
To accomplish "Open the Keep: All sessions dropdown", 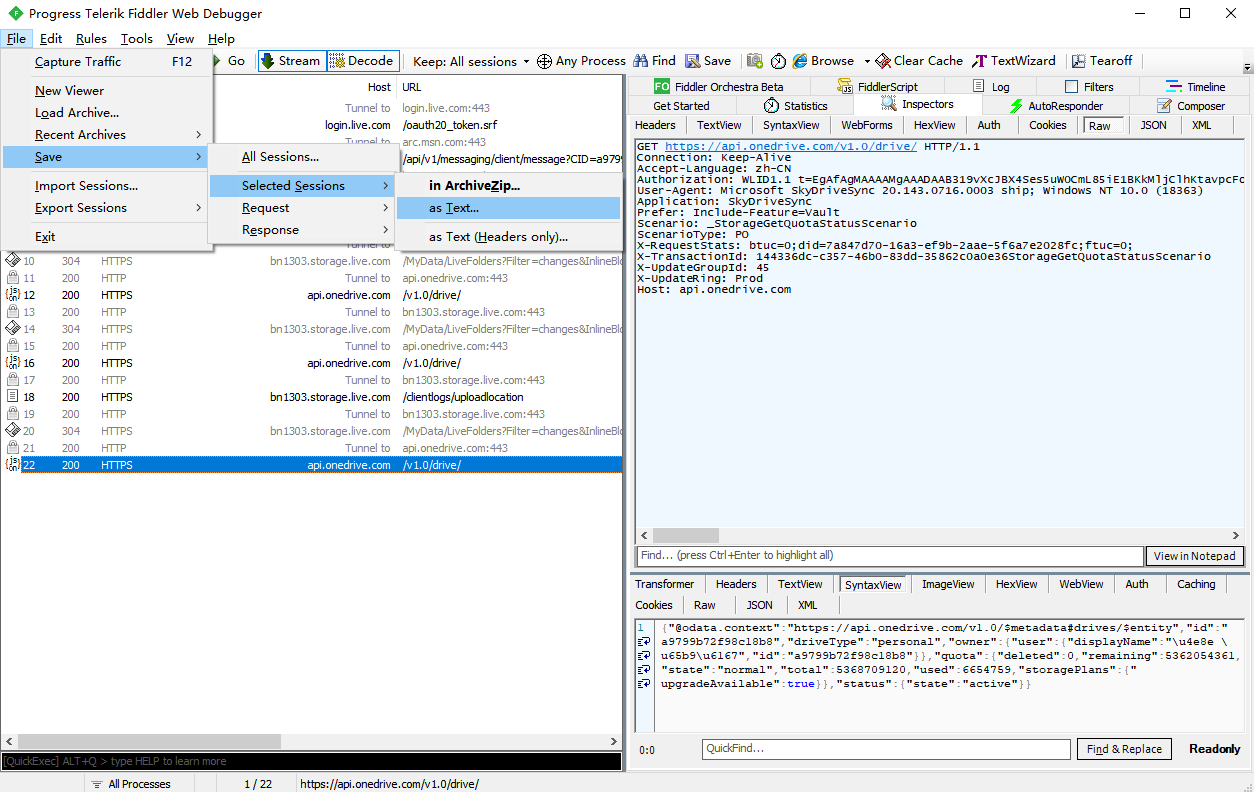I will pyautogui.click(x=471, y=61).
